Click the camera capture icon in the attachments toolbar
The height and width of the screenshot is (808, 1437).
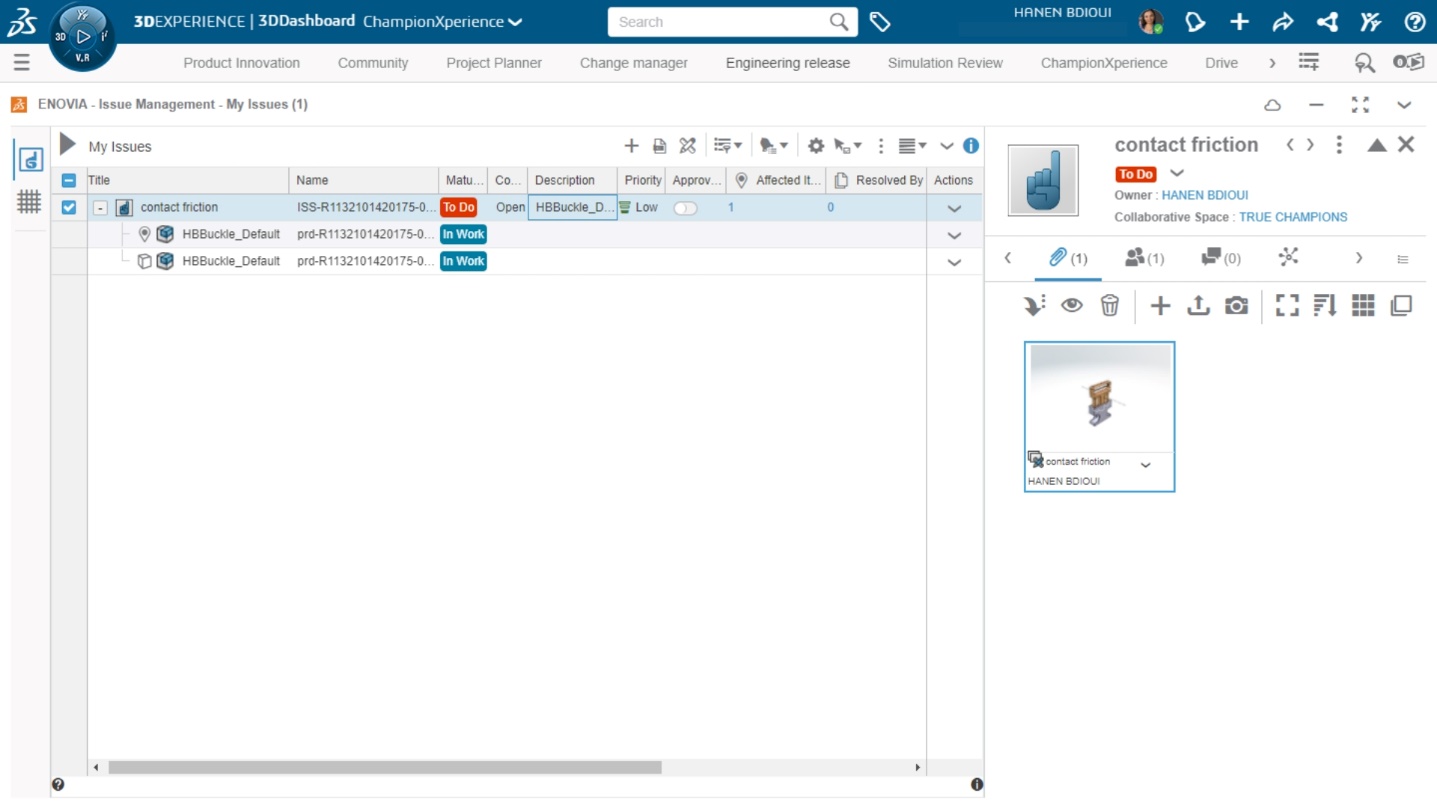pyautogui.click(x=1237, y=305)
